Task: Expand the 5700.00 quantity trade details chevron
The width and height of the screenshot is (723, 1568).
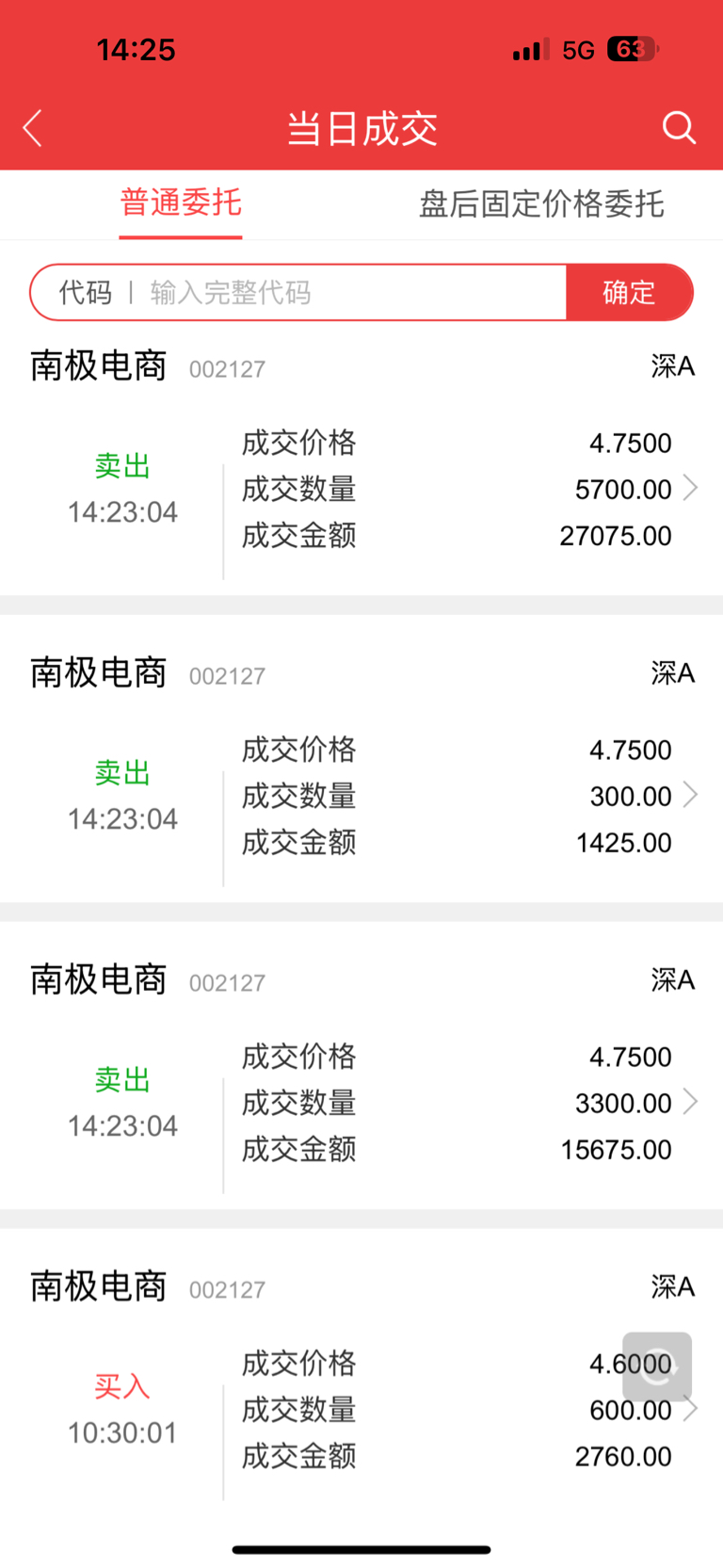Action: pos(691,488)
